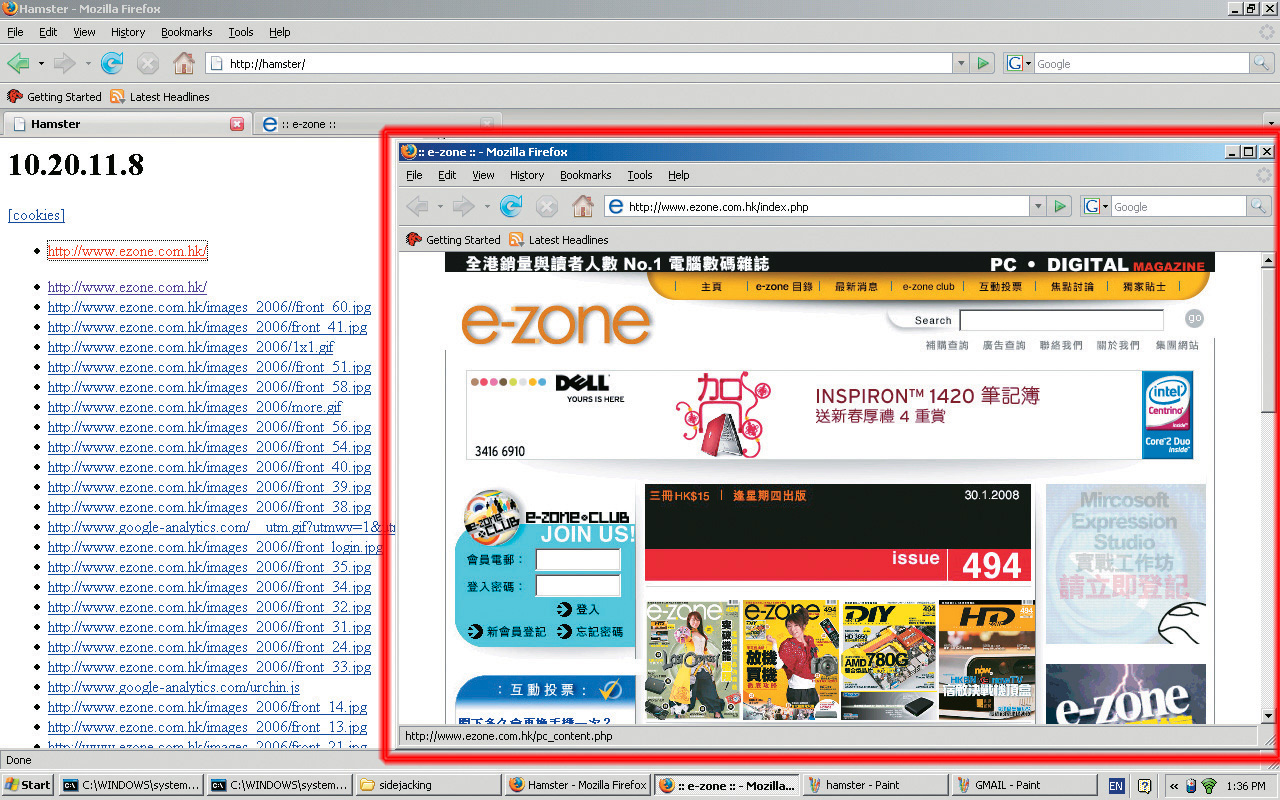Click 新會員登記 new member registration link
This screenshot has height=800, width=1280.
[x=508, y=632]
